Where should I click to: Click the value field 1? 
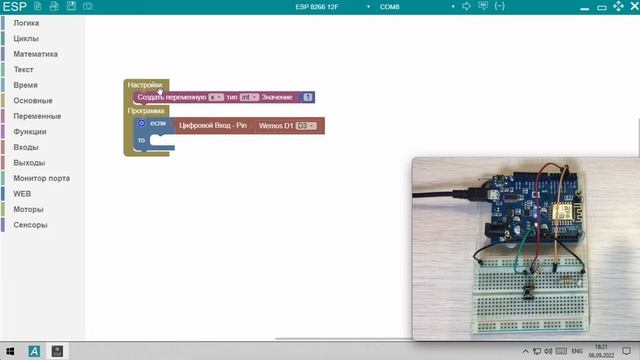coord(308,97)
